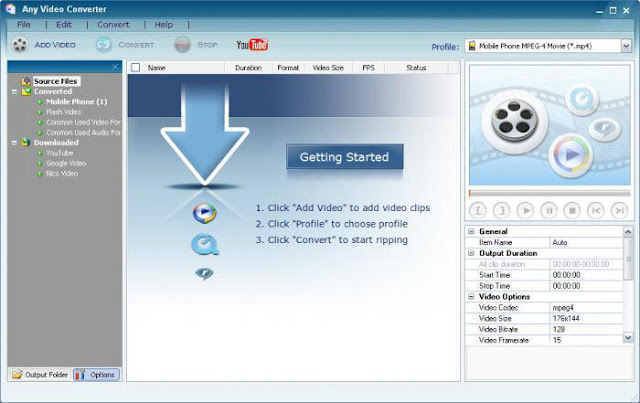Click the Duration column header
This screenshot has height=403, width=640.
tap(248, 68)
